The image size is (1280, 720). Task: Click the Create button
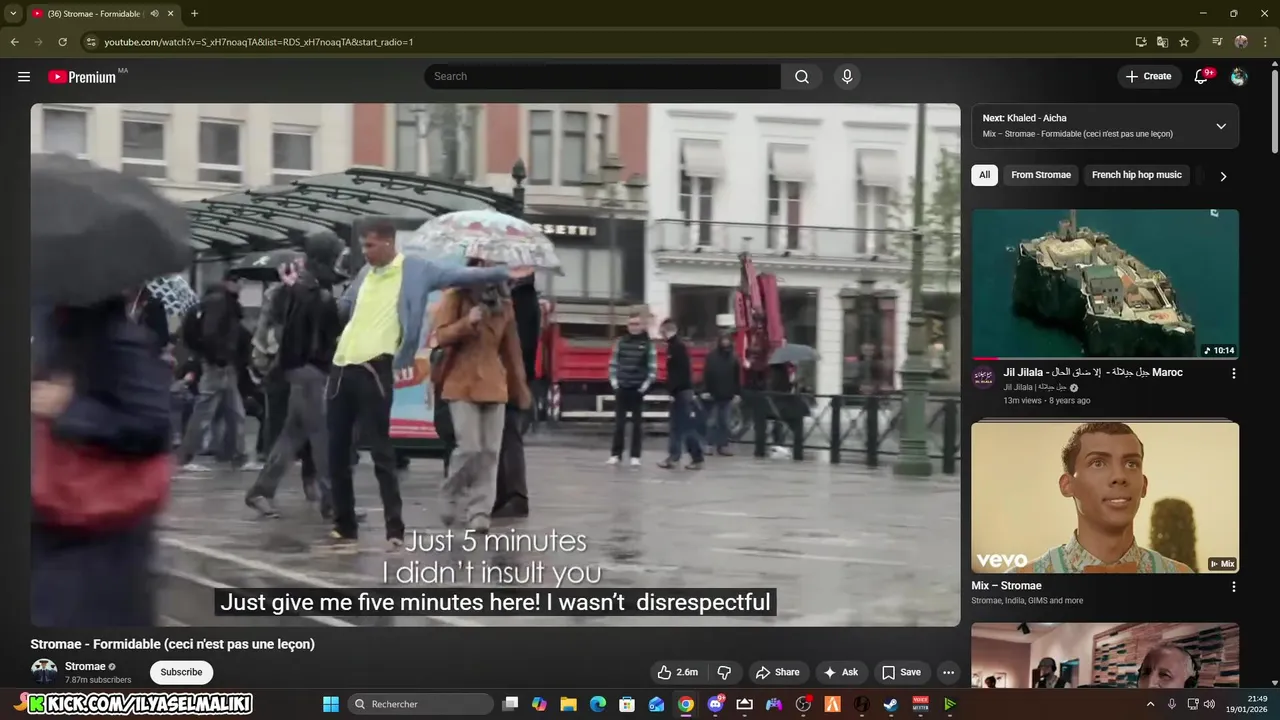click(x=1148, y=76)
